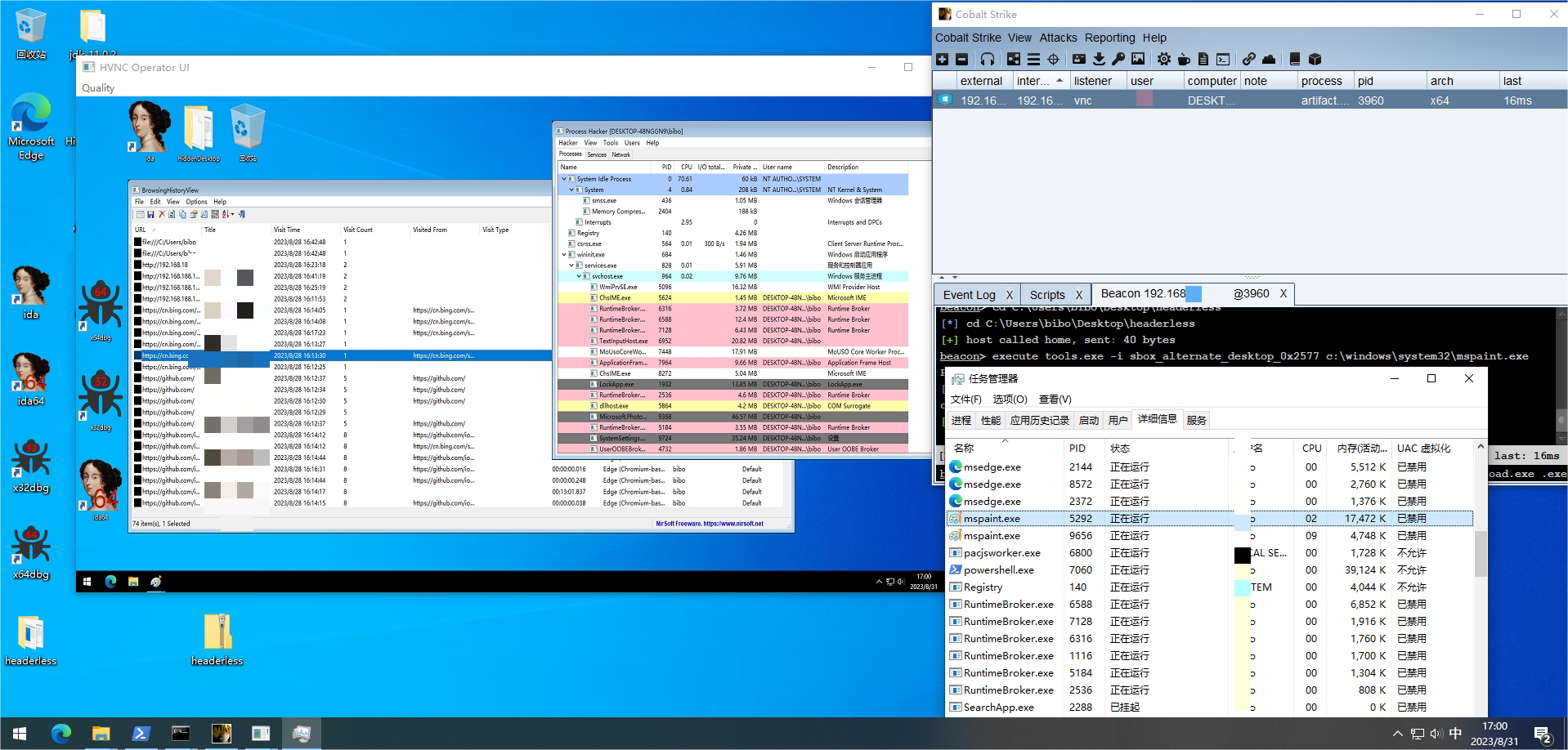Open the Attacks menu

(1058, 38)
